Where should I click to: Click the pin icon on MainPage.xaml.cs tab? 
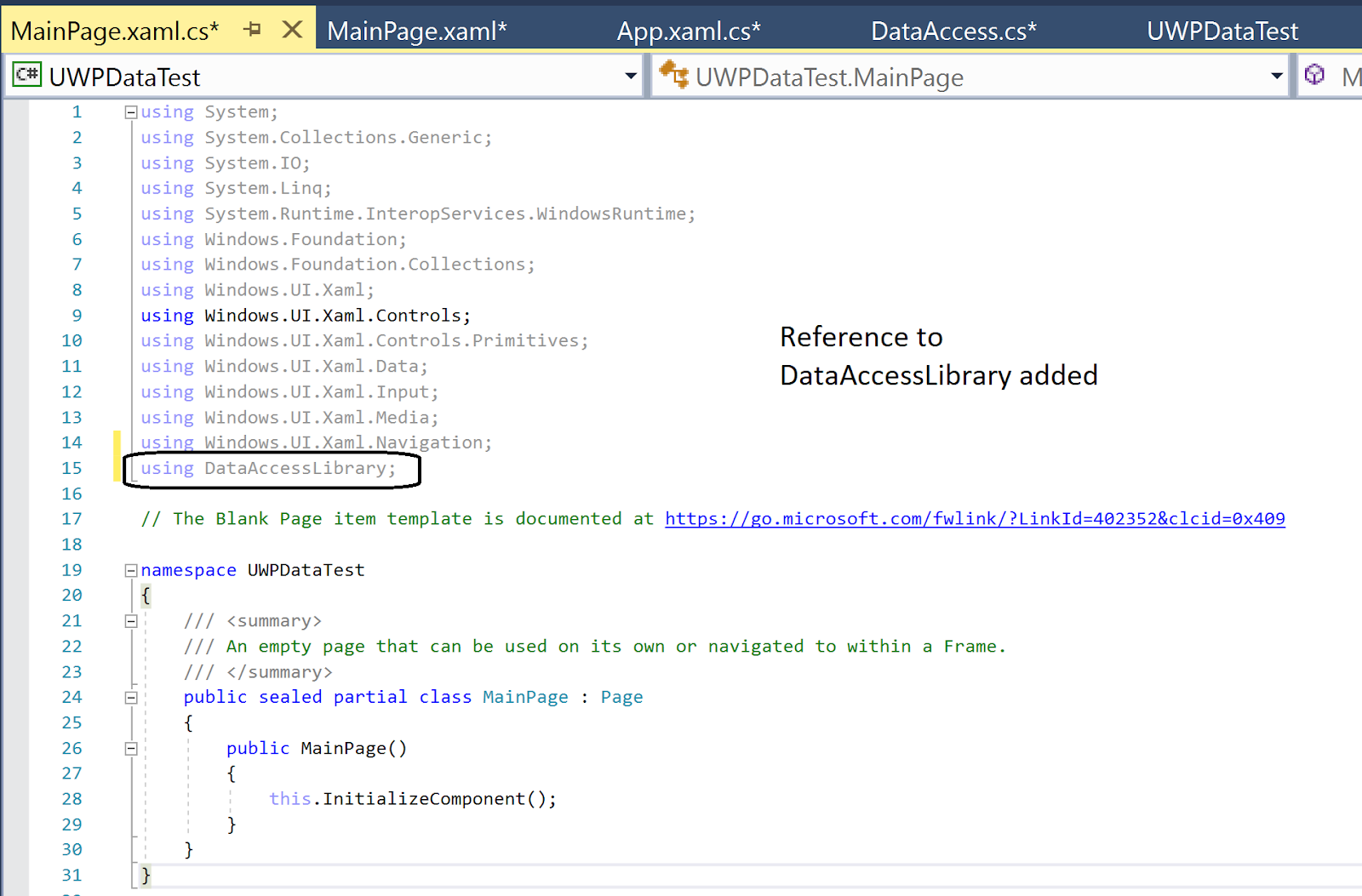pos(253,29)
